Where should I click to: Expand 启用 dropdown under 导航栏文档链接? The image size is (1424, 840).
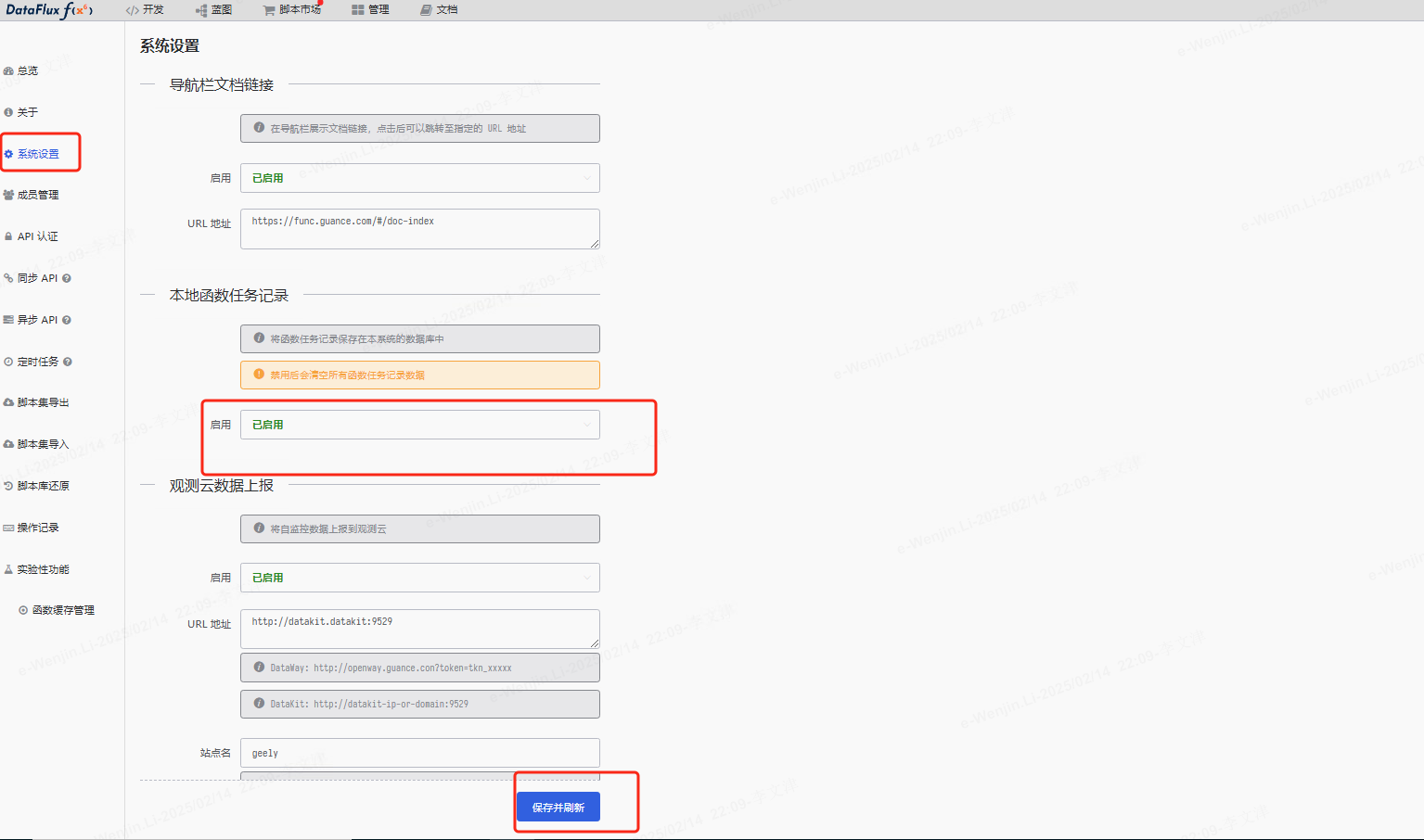(x=419, y=178)
